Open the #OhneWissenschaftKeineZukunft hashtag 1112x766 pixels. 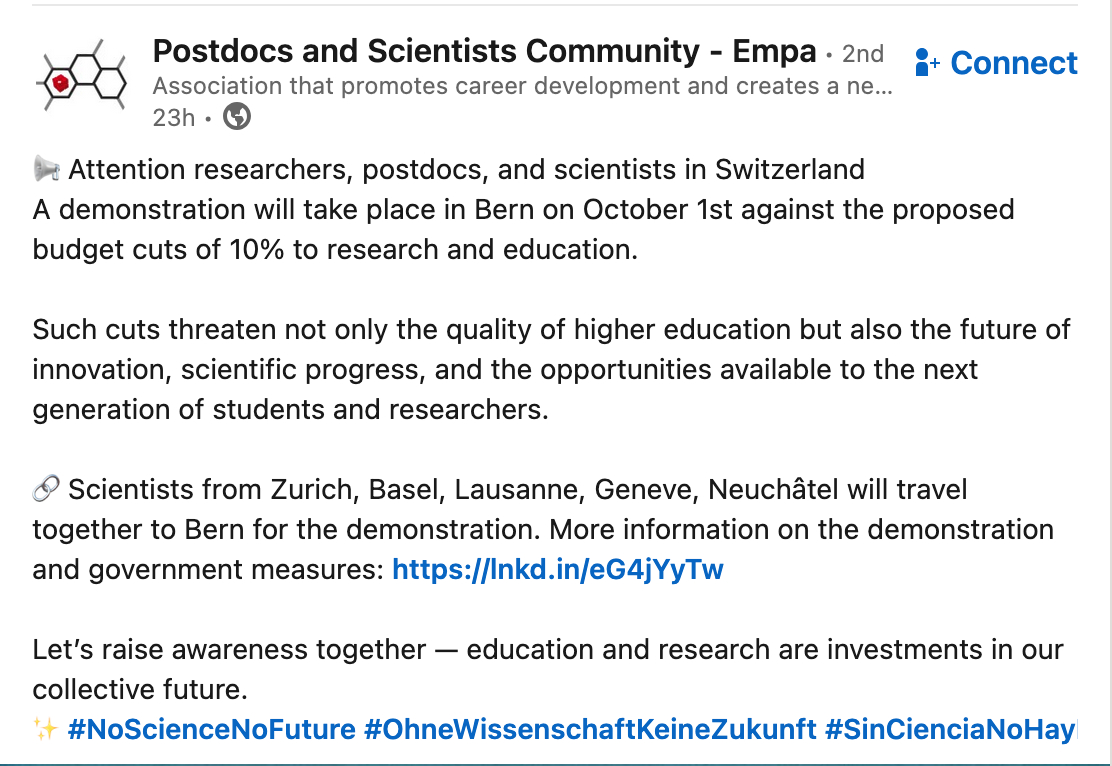(x=590, y=729)
